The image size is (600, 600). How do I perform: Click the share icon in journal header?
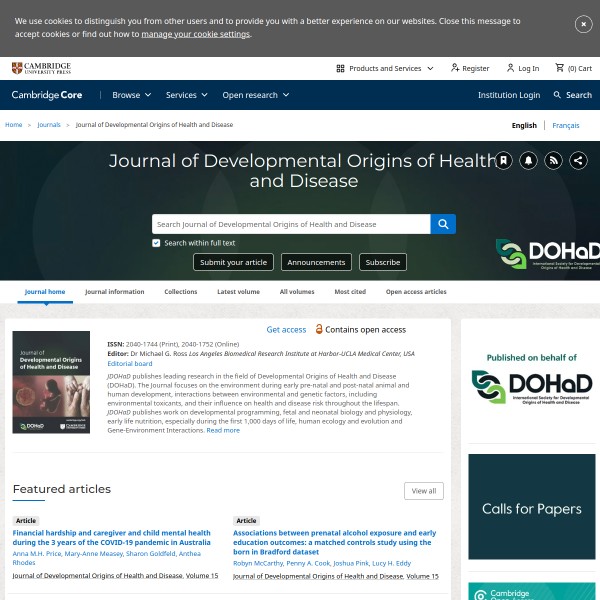pyautogui.click(x=579, y=160)
